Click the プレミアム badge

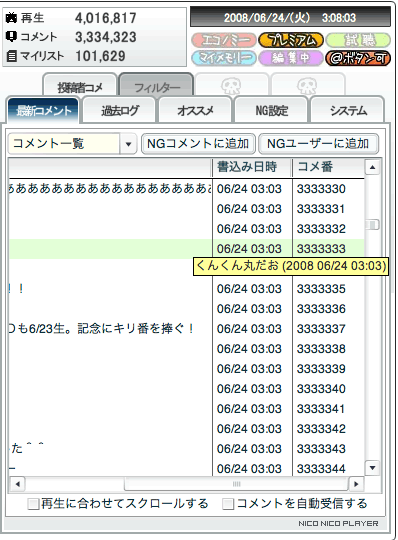291,40
